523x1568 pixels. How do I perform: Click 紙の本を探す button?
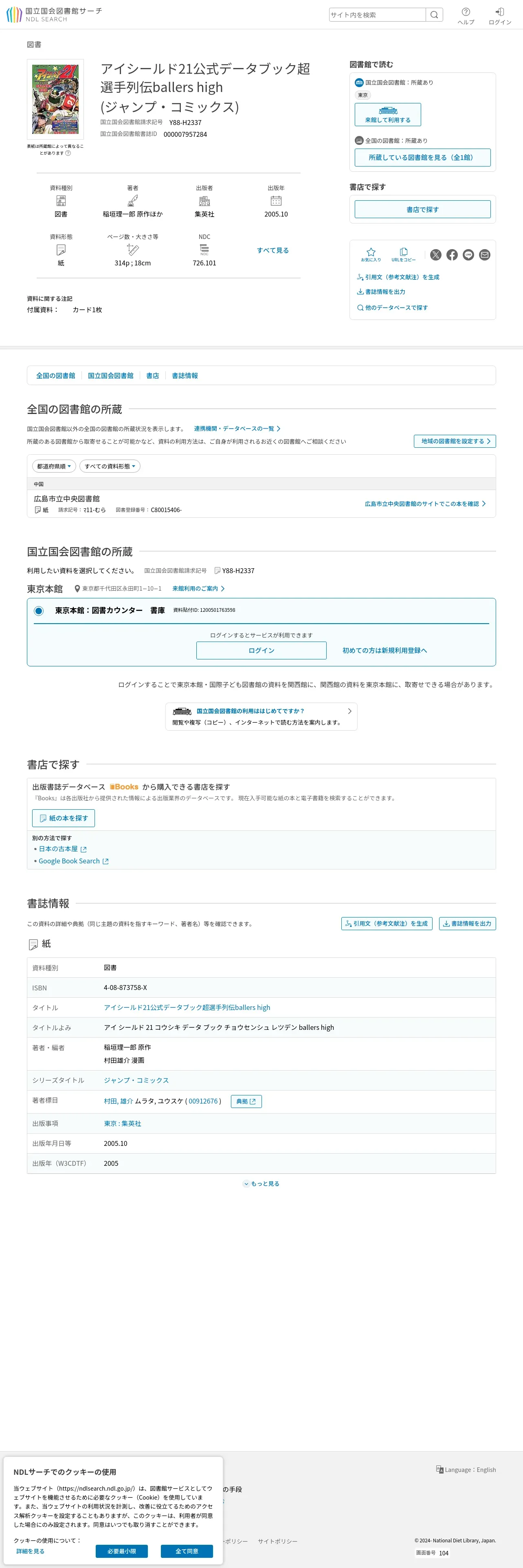point(63,818)
